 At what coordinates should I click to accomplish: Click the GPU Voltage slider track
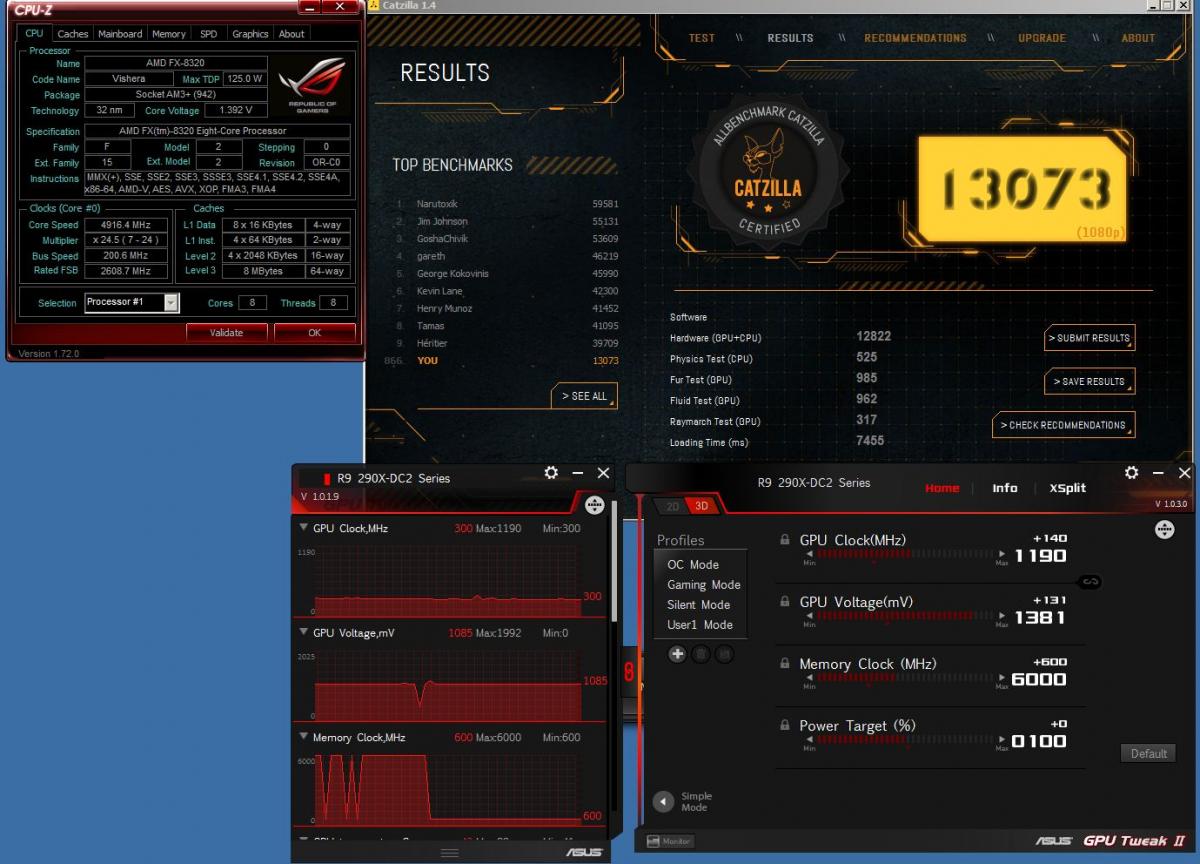click(905, 615)
